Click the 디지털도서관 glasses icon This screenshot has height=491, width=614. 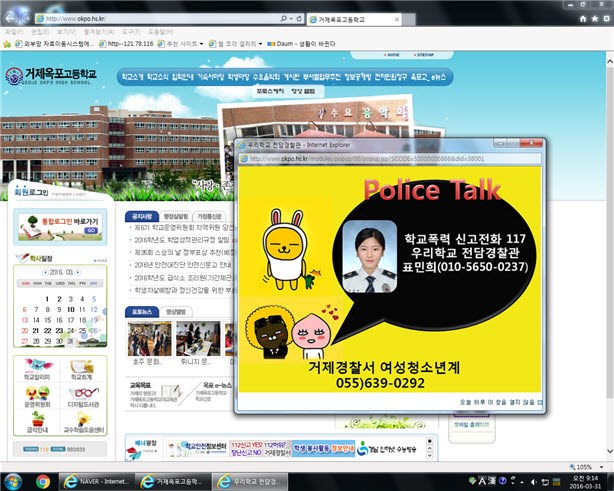83,392
